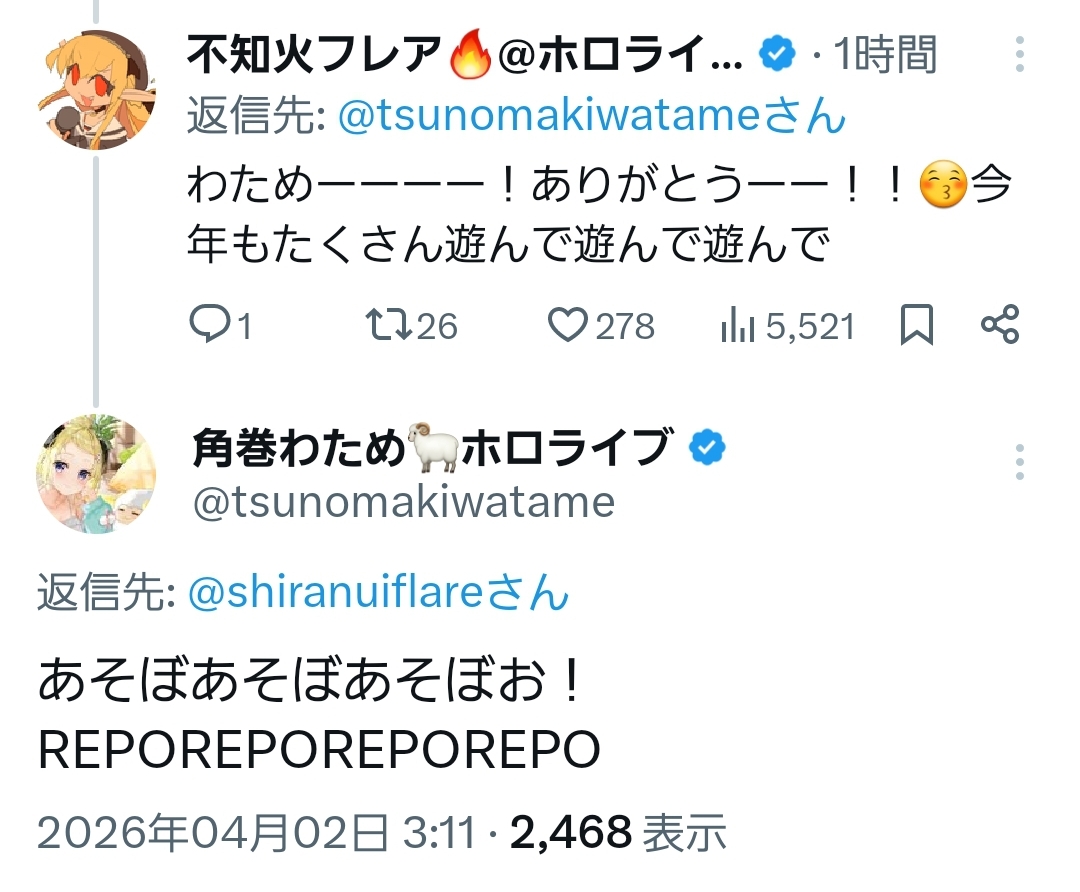1080x892 pixels.
Task: Click the share icon on Flare's tweet
Action: click(999, 326)
